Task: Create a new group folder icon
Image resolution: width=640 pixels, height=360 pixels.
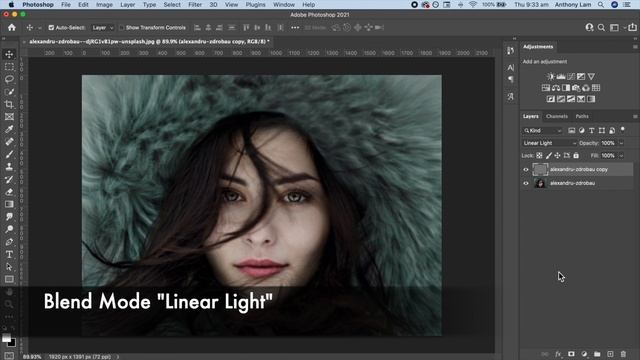Action: [x=597, y=354]
